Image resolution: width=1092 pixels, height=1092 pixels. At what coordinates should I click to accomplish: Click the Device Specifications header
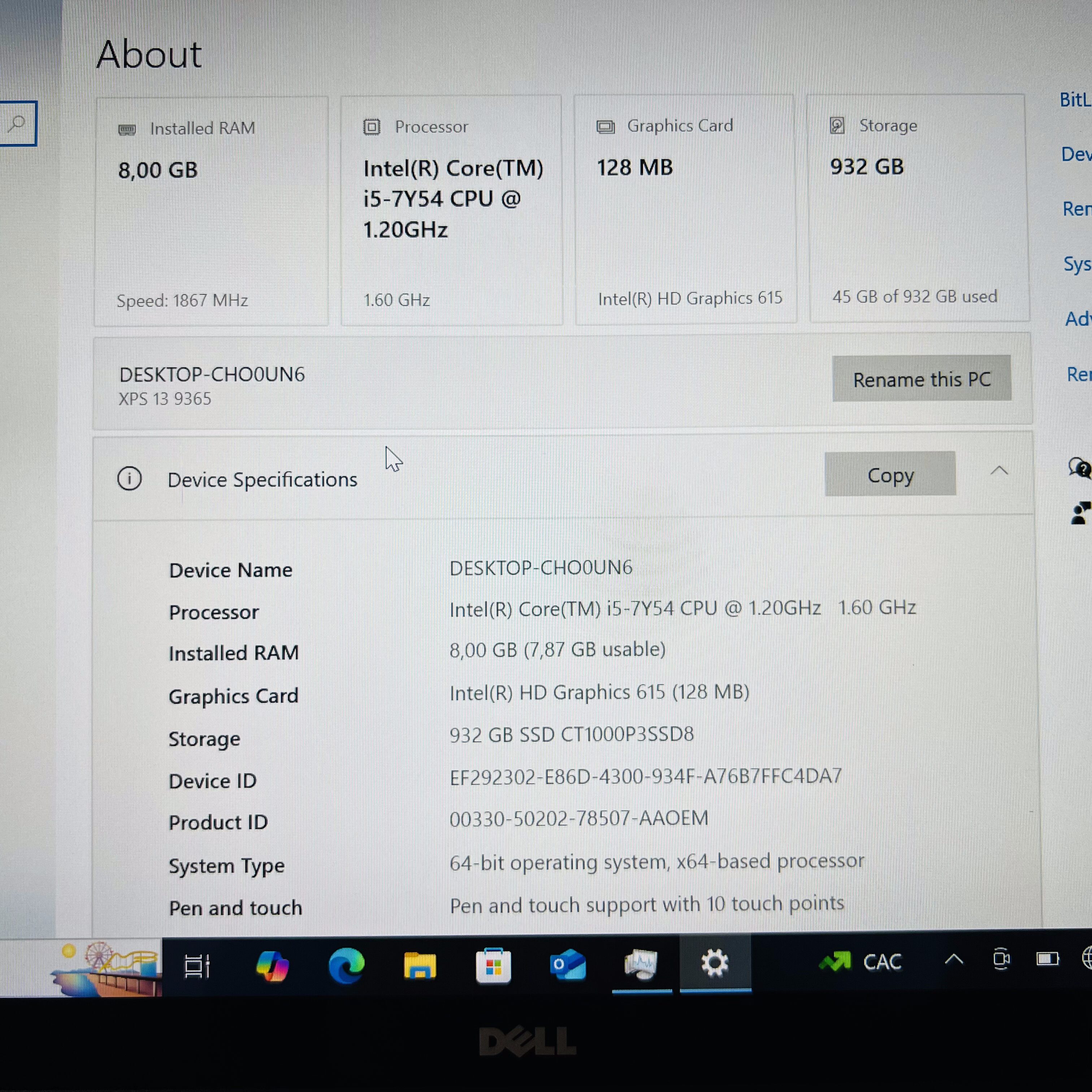click(262, 480)
